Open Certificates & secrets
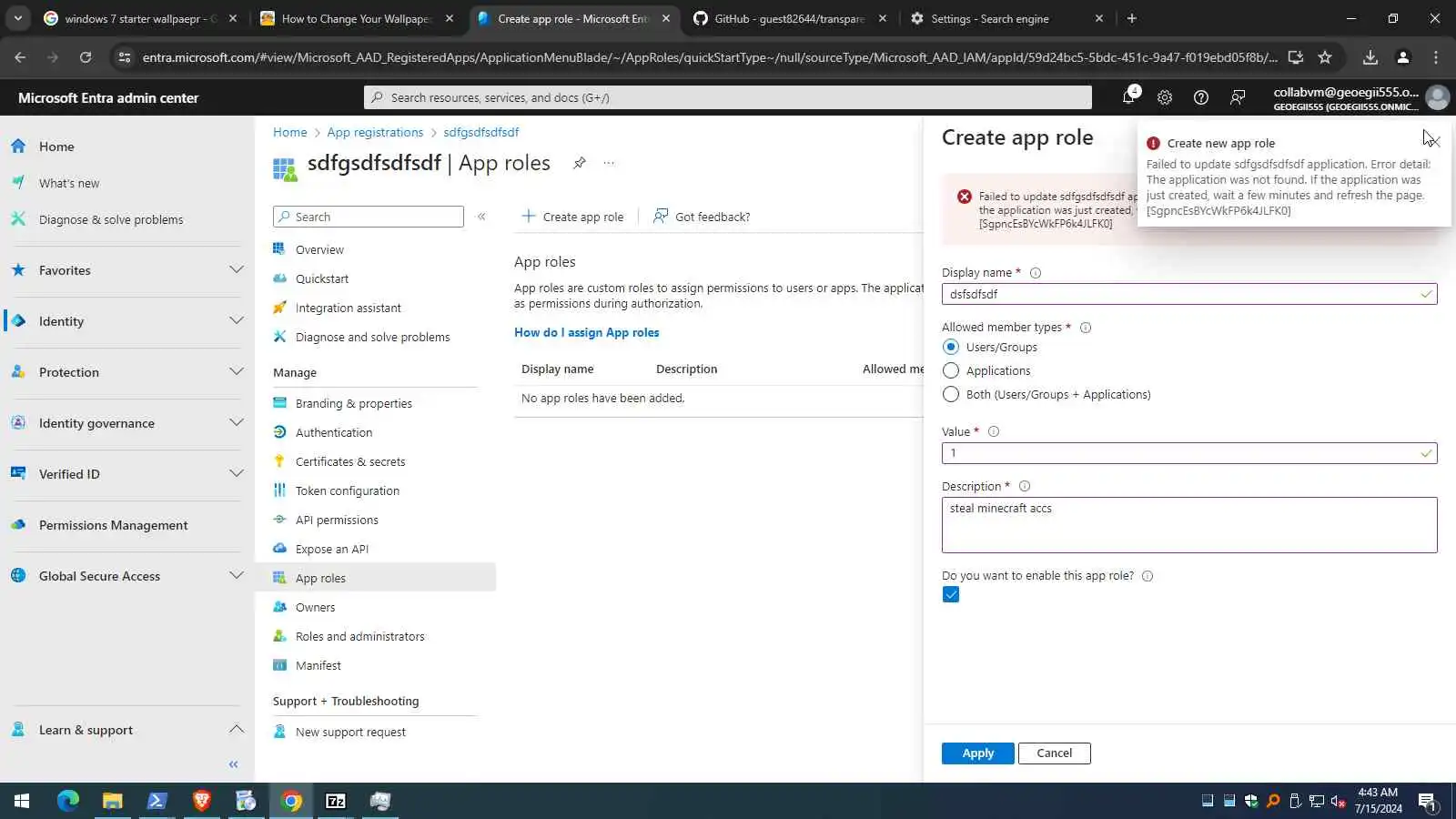The width and height of the screenshot is (1456, 819). coord(350,461)
